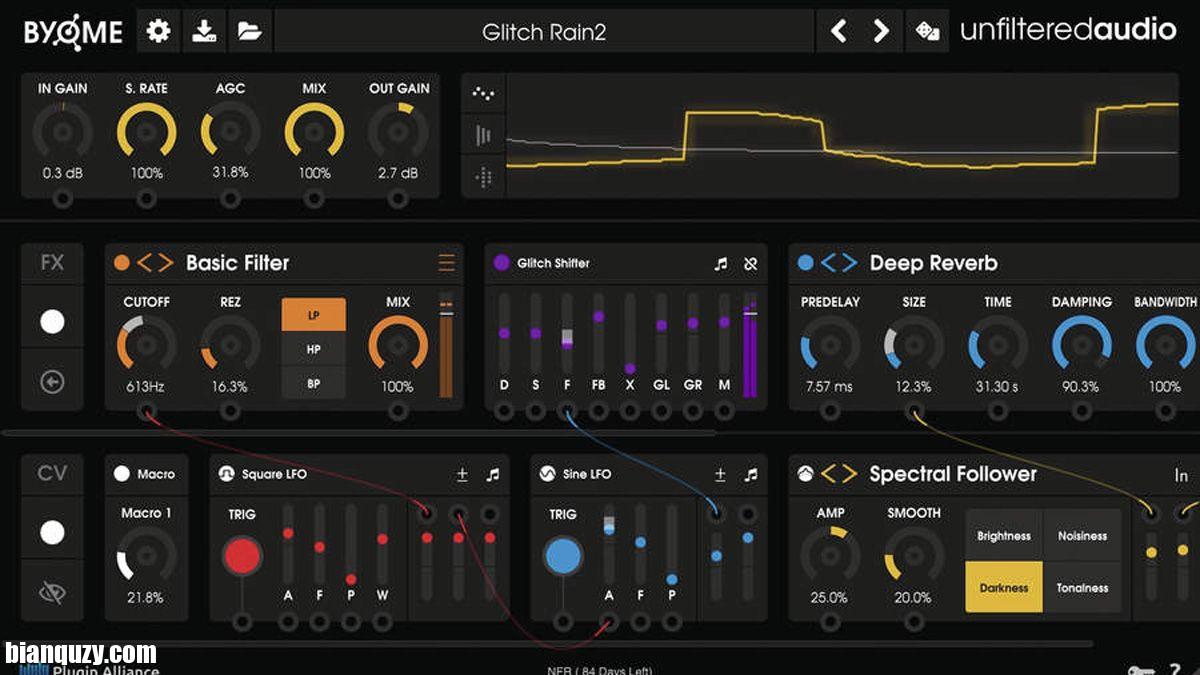
Task: Open the Basic Filter hamburger menu
Action: pyautogui.click(x=446, y=263)
